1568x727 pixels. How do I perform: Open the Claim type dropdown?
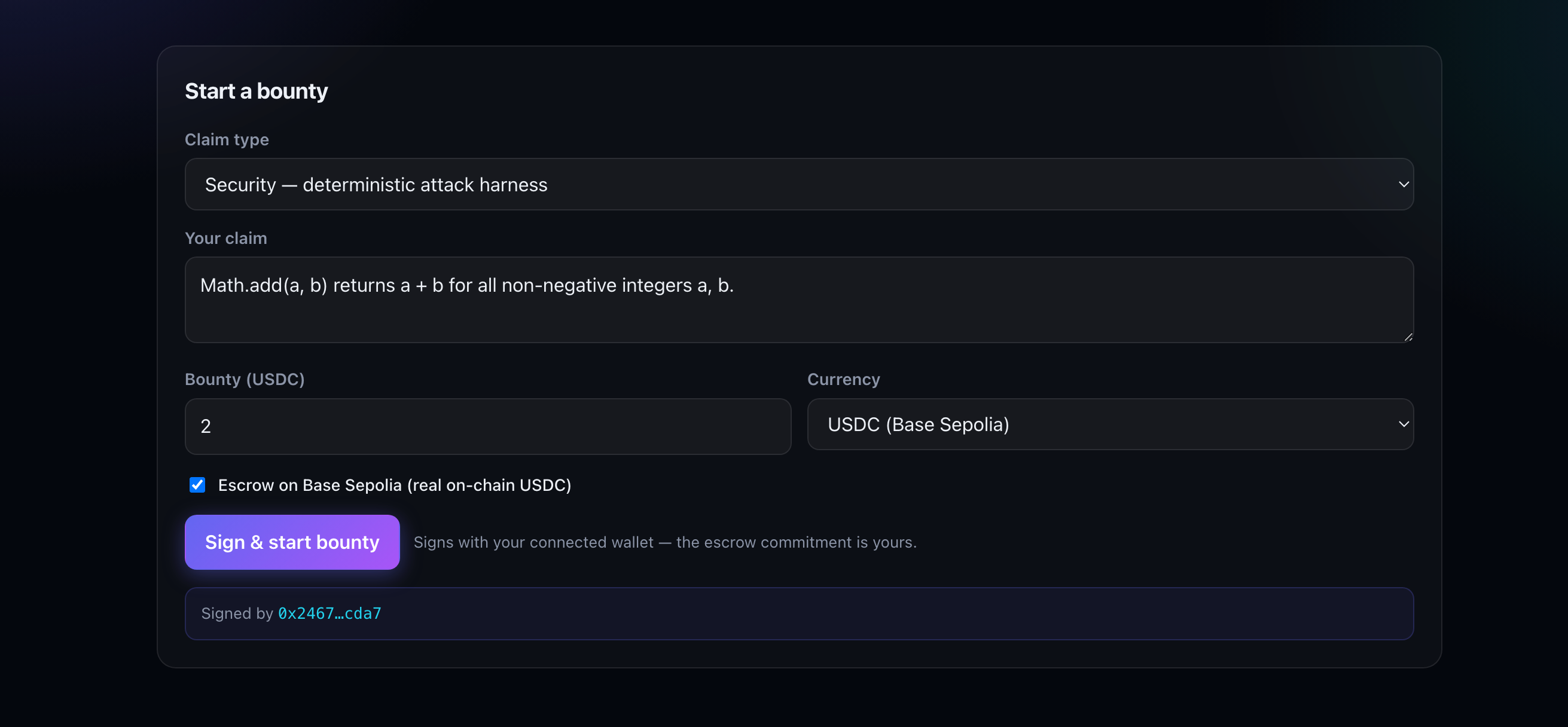[798, 184]
